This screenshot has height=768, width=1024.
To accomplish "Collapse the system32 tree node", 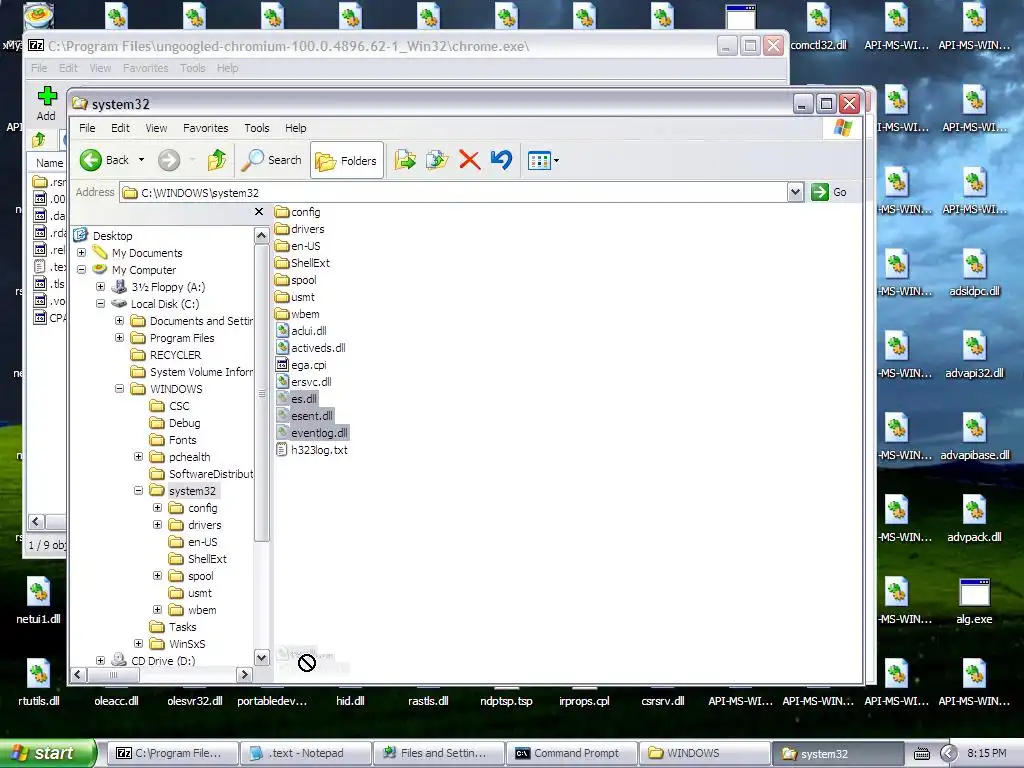I will 138,490.
